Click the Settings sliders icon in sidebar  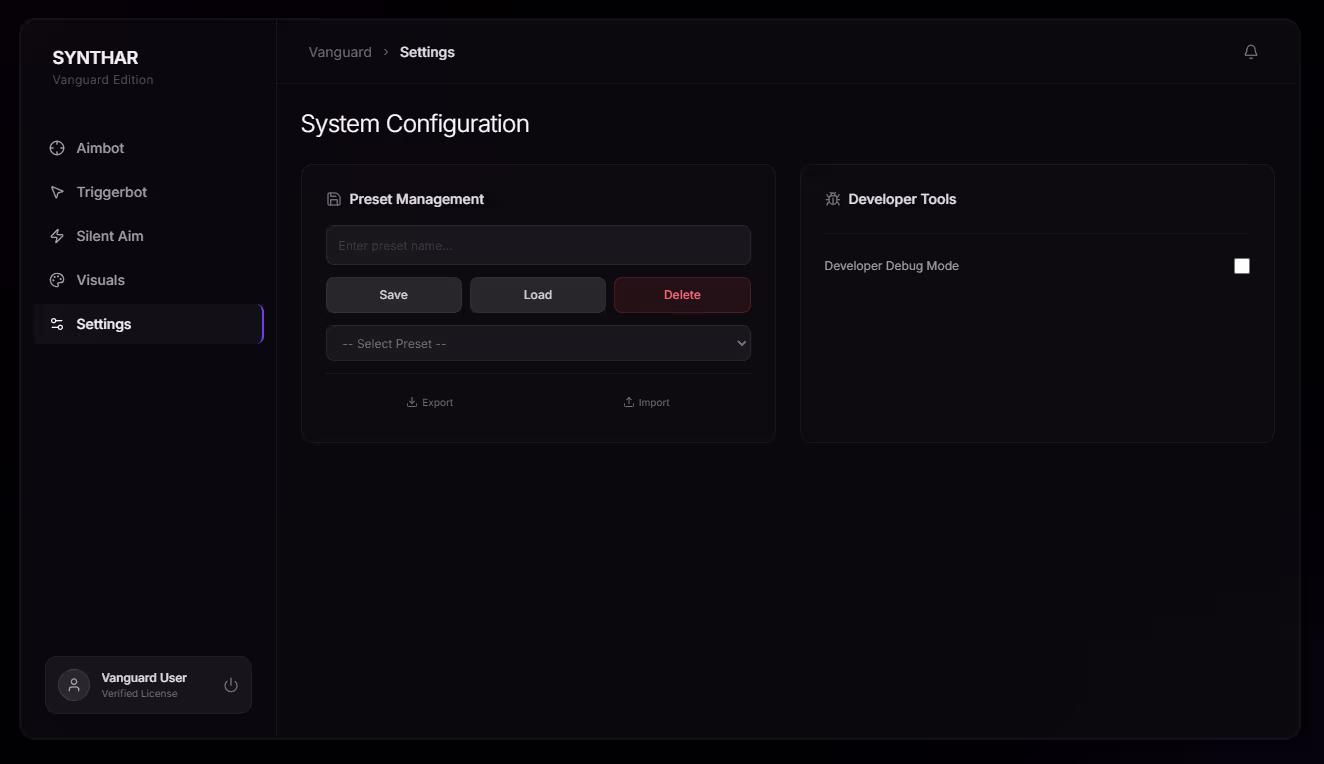(x=57, y=324)
